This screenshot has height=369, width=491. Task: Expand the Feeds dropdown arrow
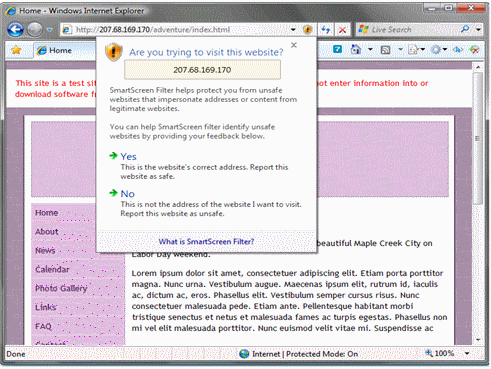pyautogui.click(x=400, y=50)
